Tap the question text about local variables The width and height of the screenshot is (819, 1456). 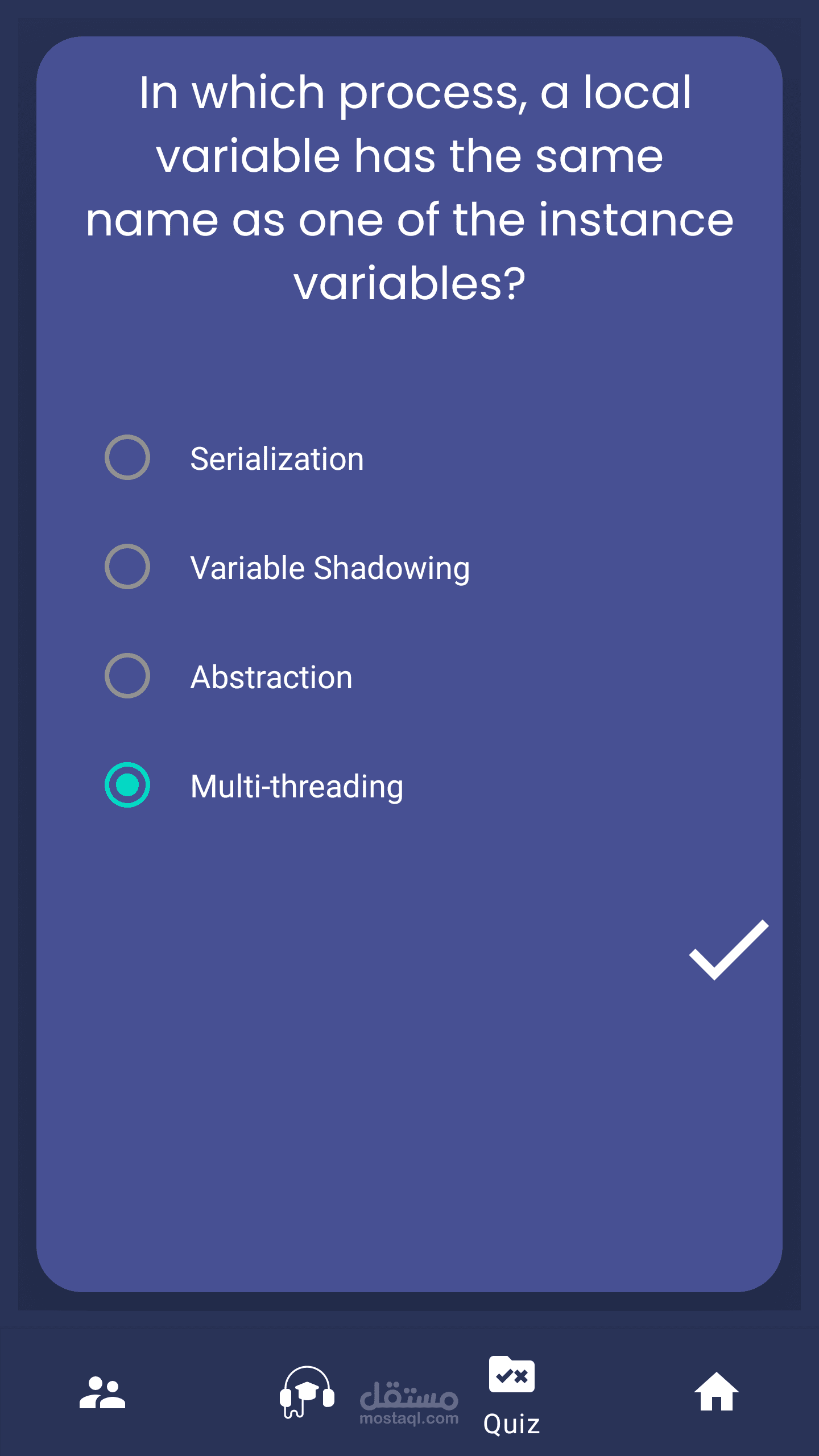coord(409,188)
